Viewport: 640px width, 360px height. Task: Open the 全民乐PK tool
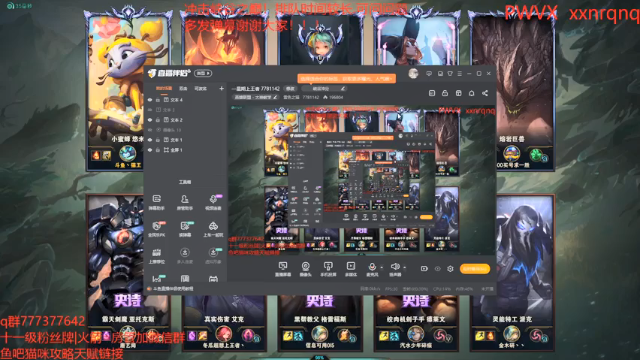tap(157, 229)
